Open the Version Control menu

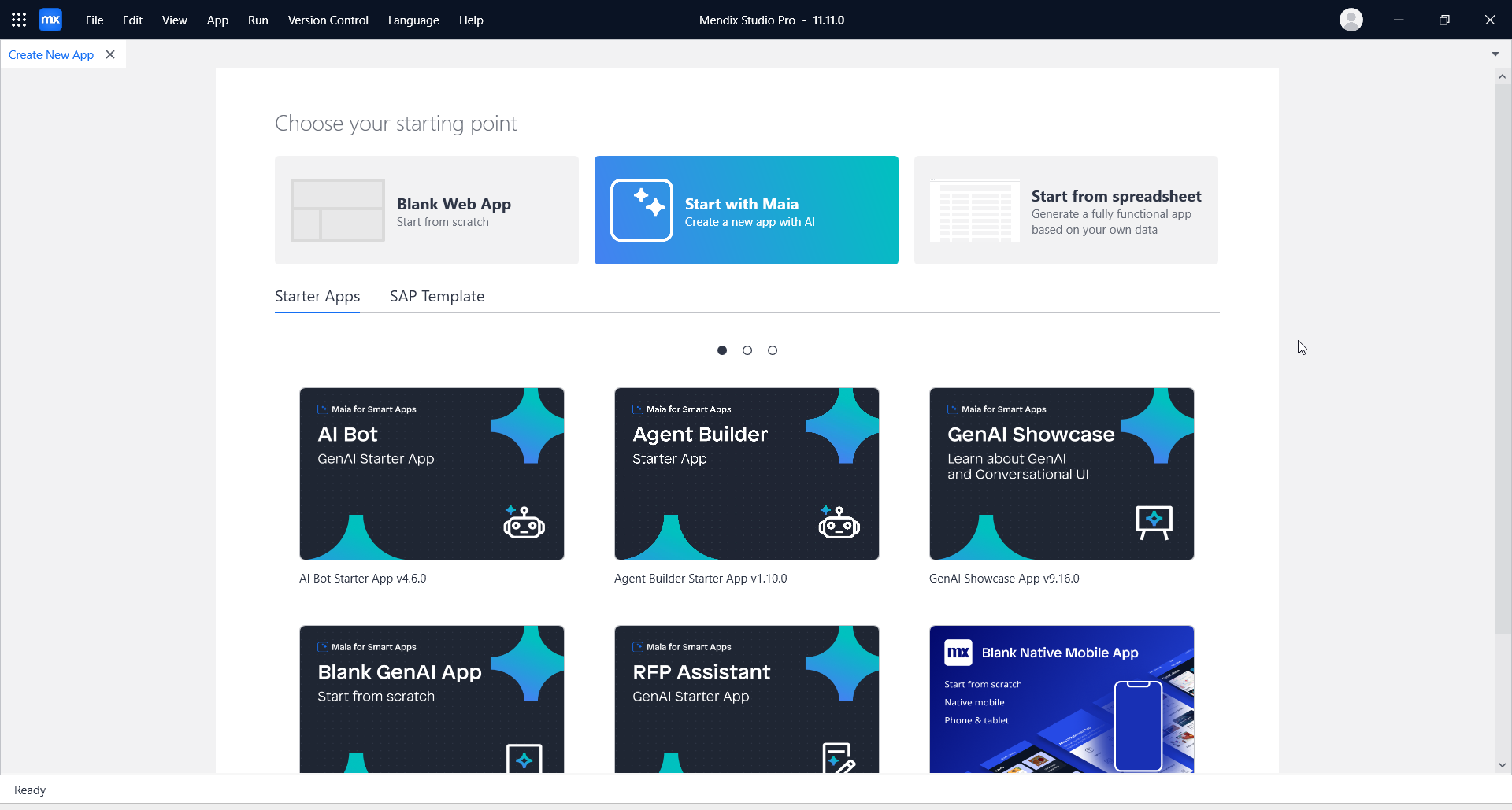tap(328, 20)
